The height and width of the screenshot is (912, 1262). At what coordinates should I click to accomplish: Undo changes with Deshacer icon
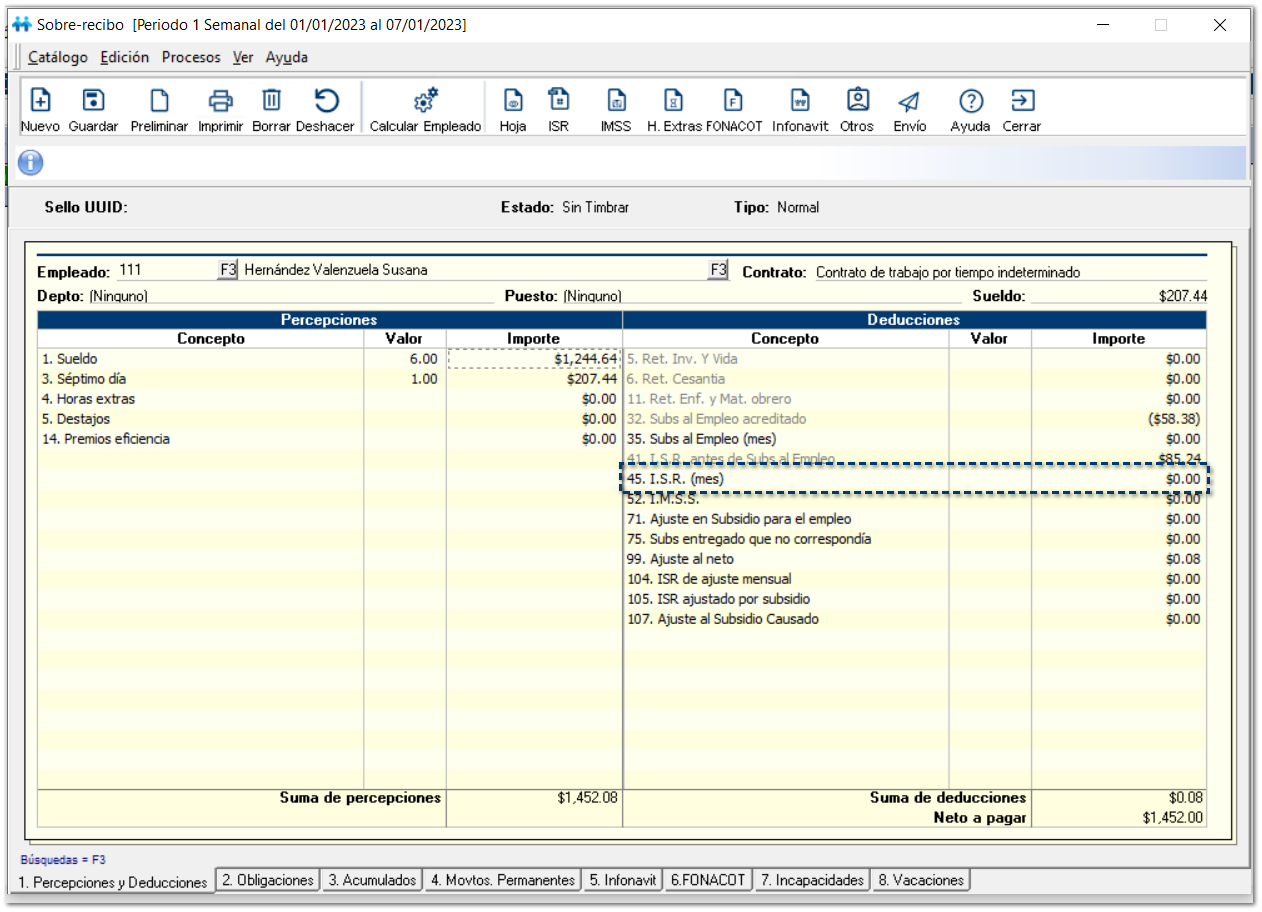[325, 101]
